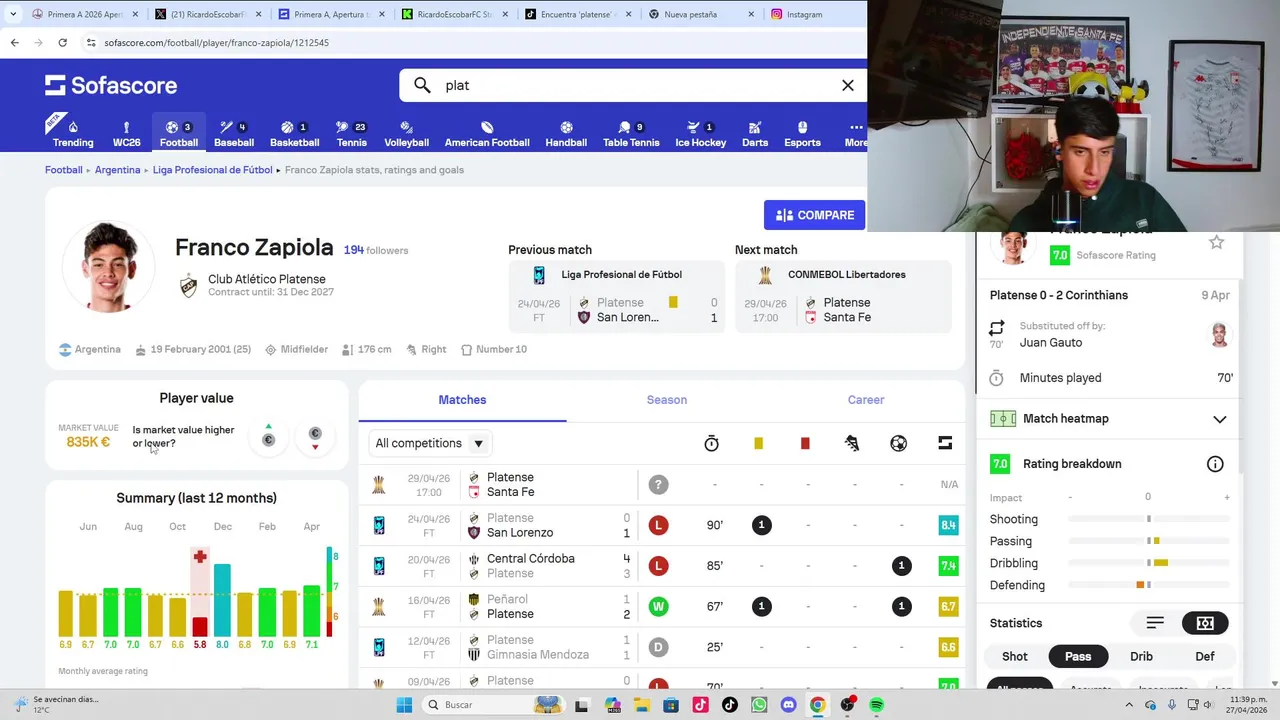
Task: Open the Handball section
Action: tap(566, 134)
